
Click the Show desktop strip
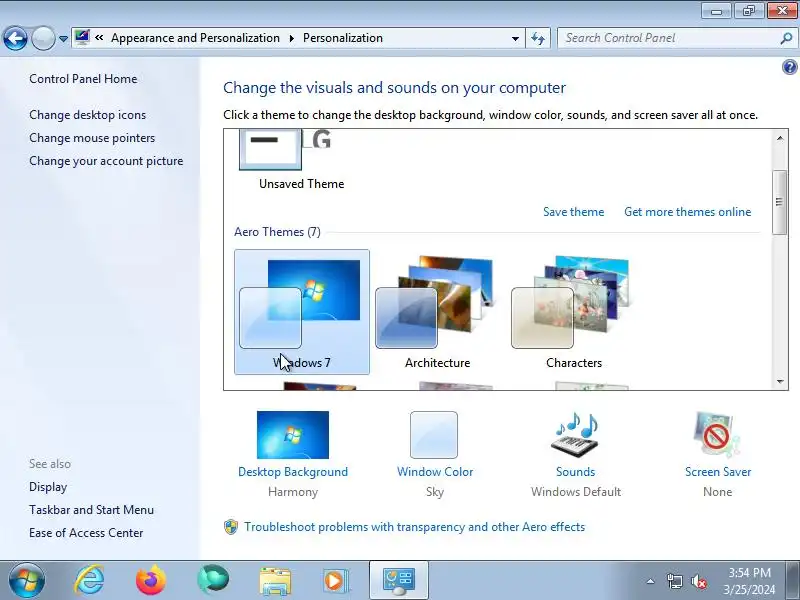click(x=793, y=581)
